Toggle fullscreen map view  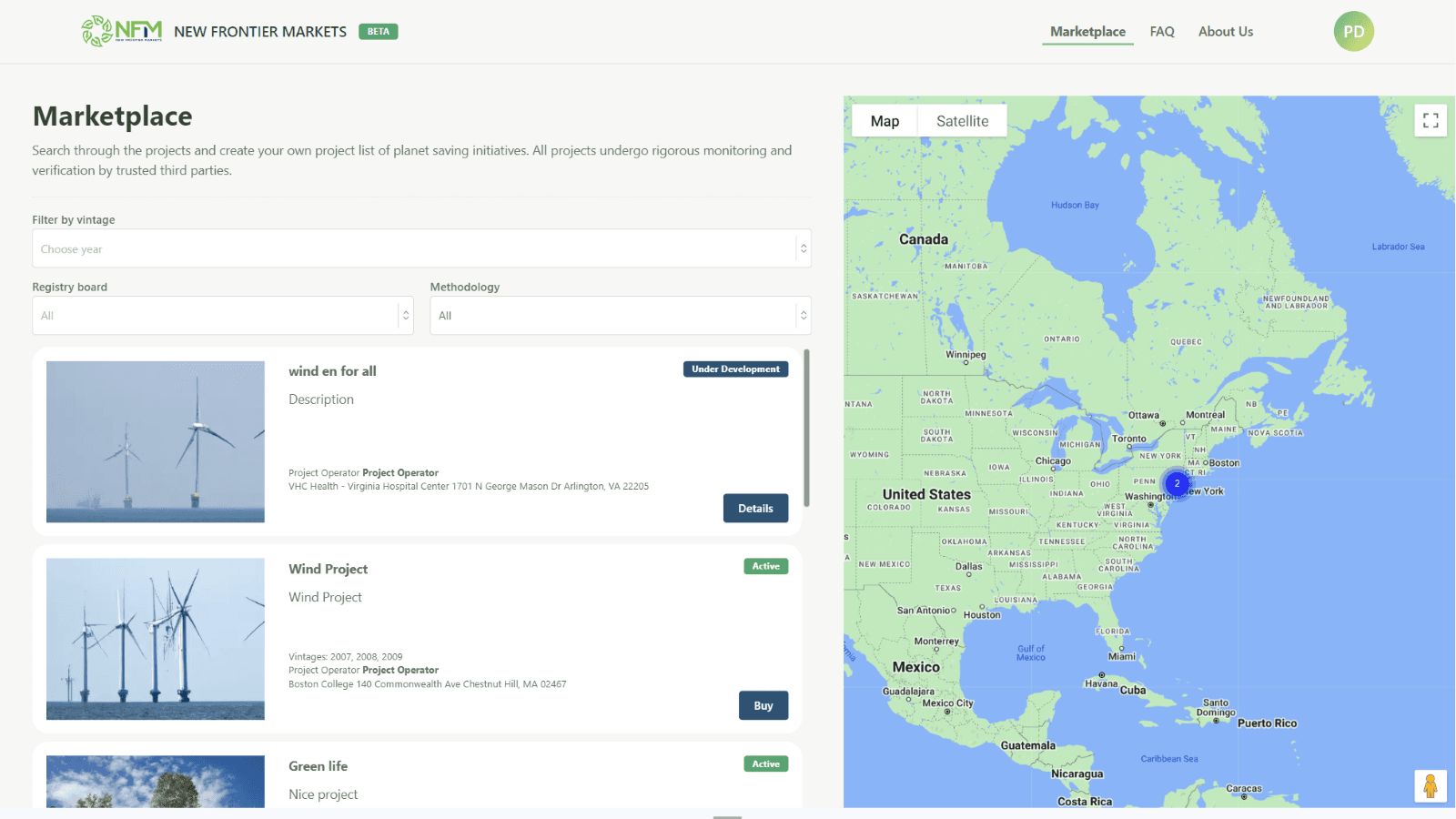(1431, 120)
